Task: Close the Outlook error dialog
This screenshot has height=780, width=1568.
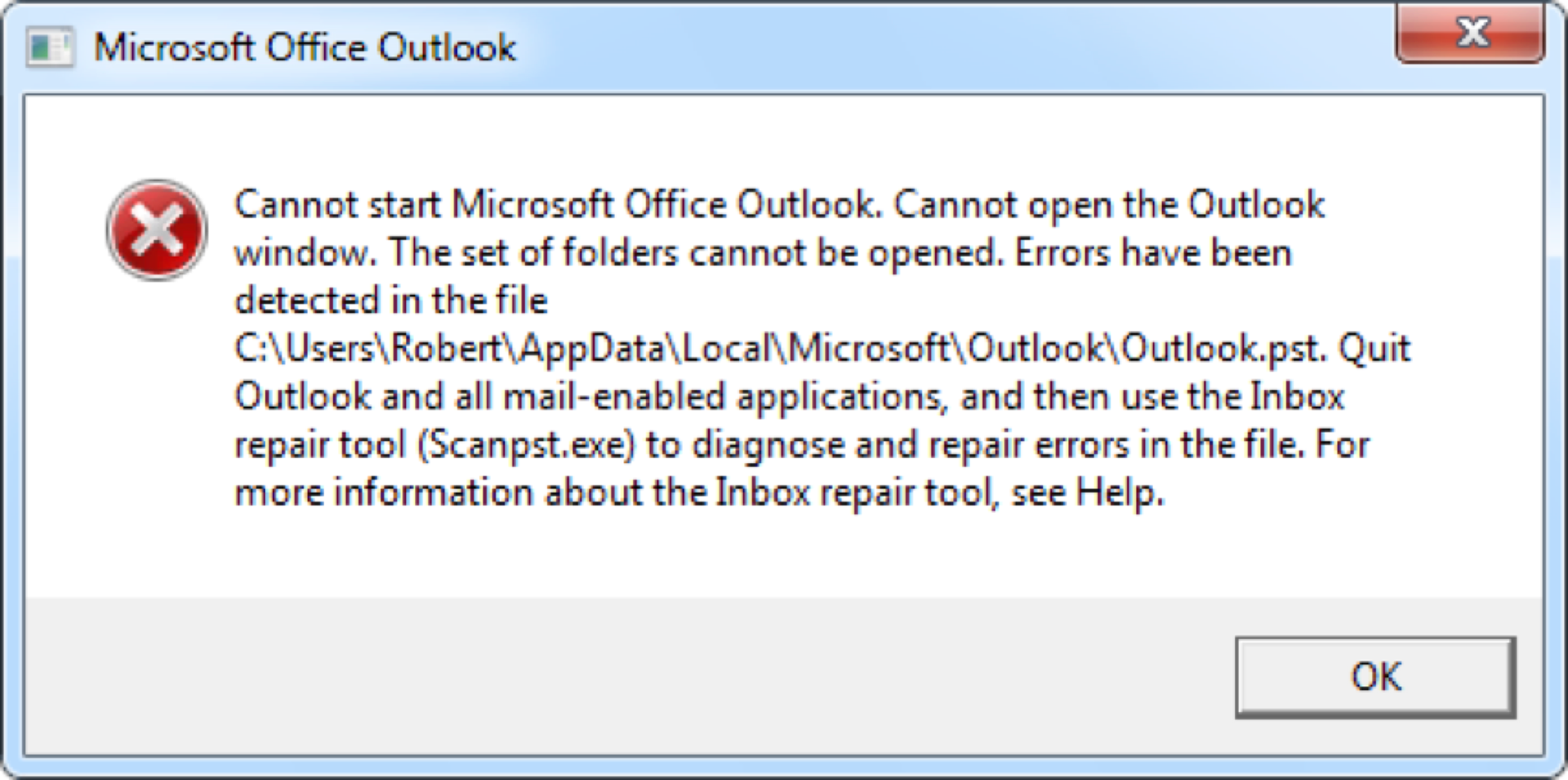Action: point(1471,34)
